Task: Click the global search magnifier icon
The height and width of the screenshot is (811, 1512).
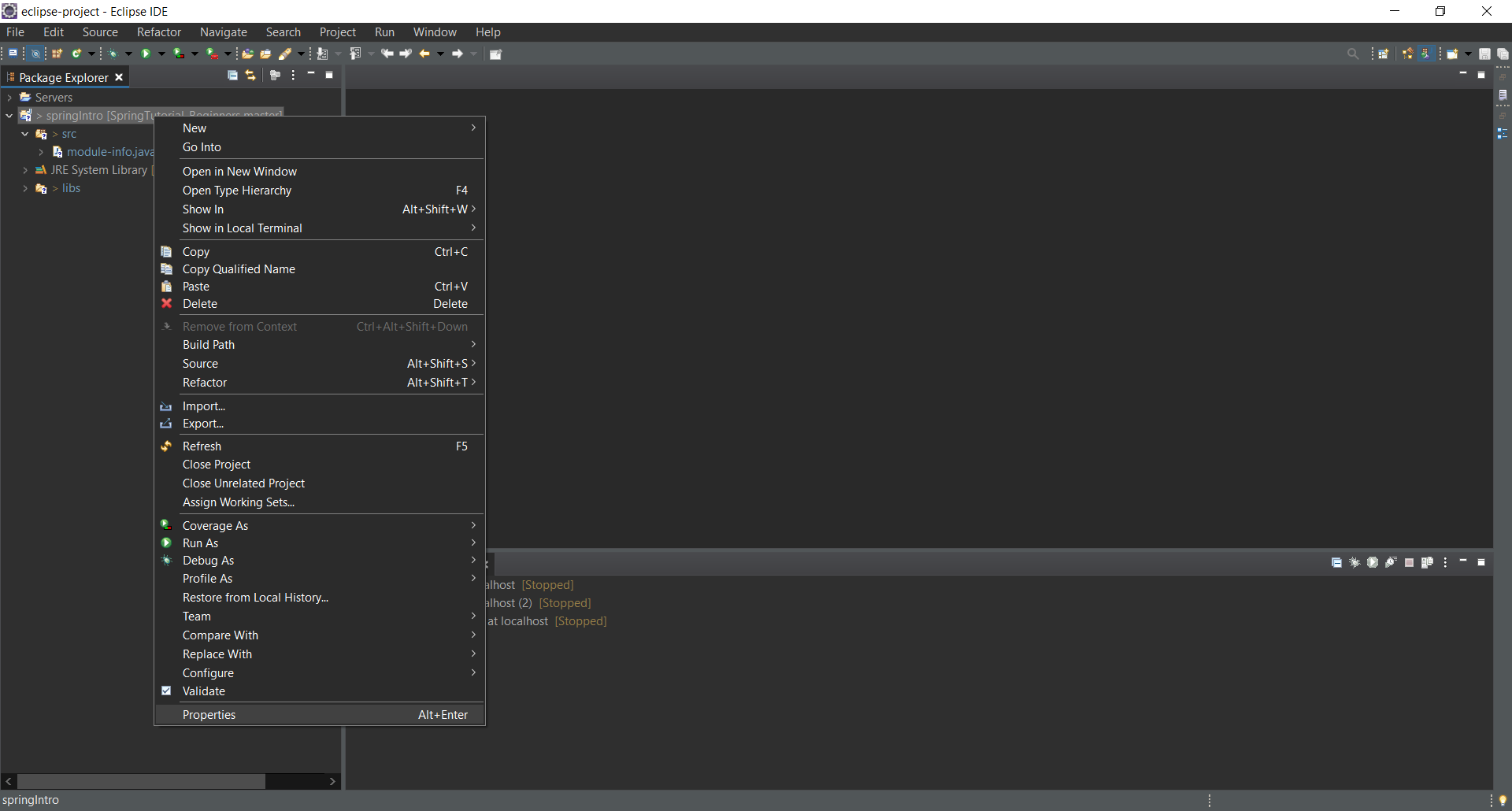Action: (x=1353, y=54)
